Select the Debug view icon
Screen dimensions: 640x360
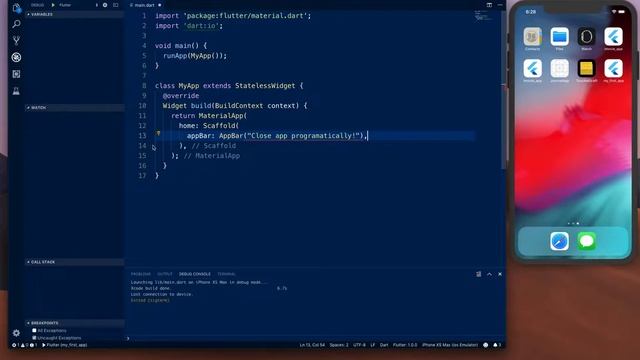pyautogui.click(x=16, y=57)
